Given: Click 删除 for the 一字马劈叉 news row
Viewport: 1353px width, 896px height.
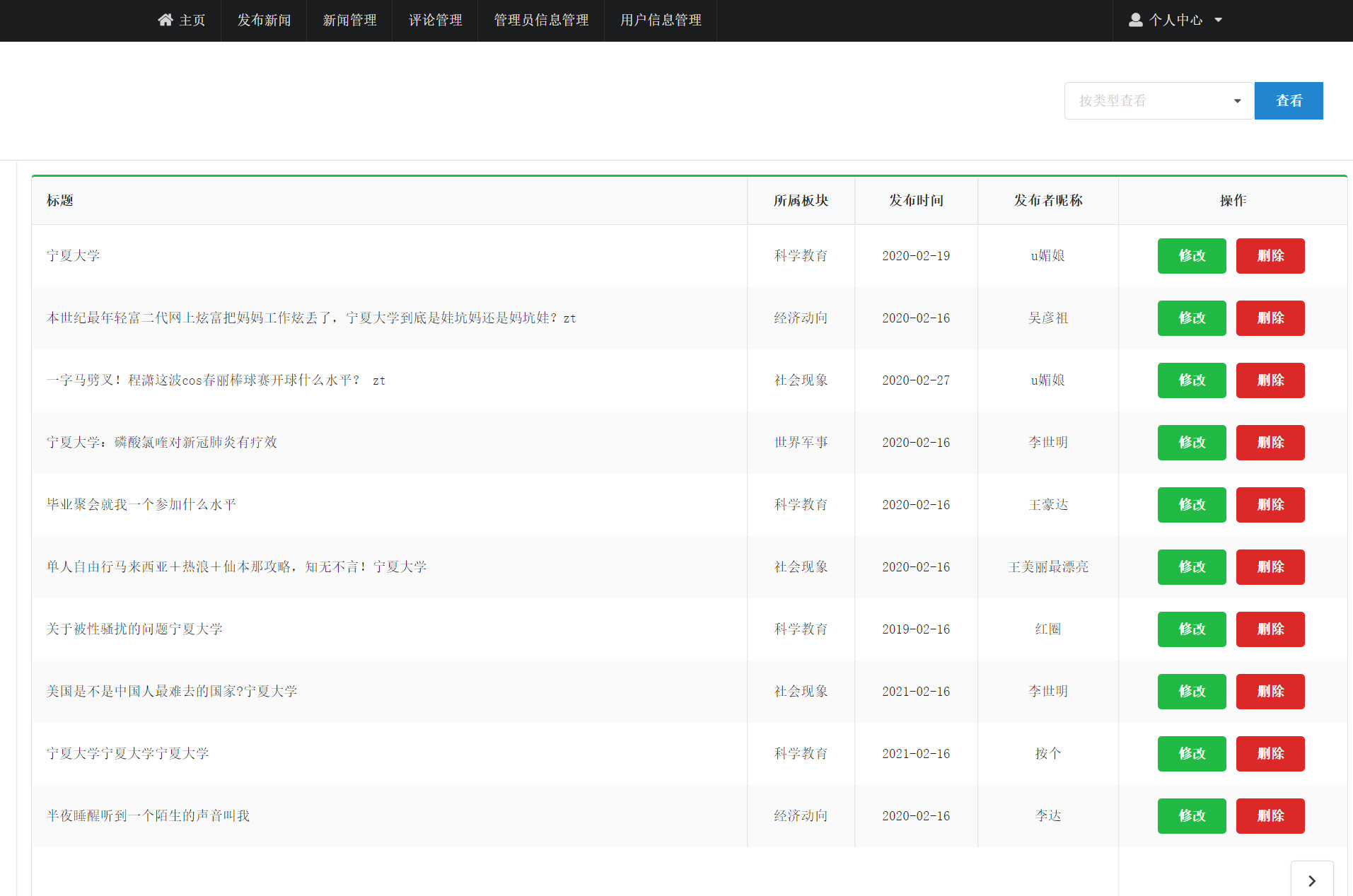Looking at the screenshot, I should point(1270,380).
